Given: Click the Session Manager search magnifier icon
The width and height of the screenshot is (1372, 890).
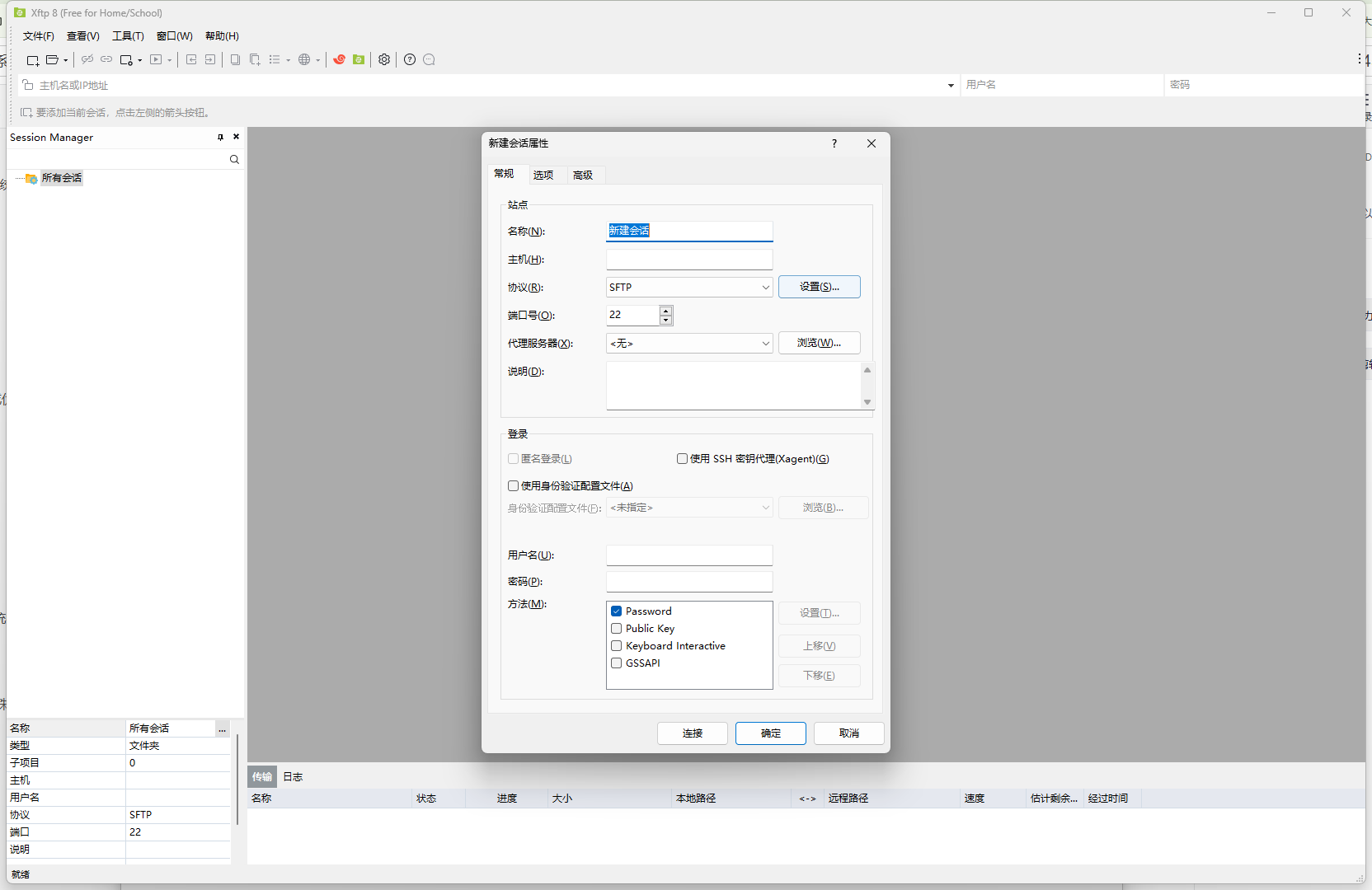Looking at the screenshot, I should [234, 160].
